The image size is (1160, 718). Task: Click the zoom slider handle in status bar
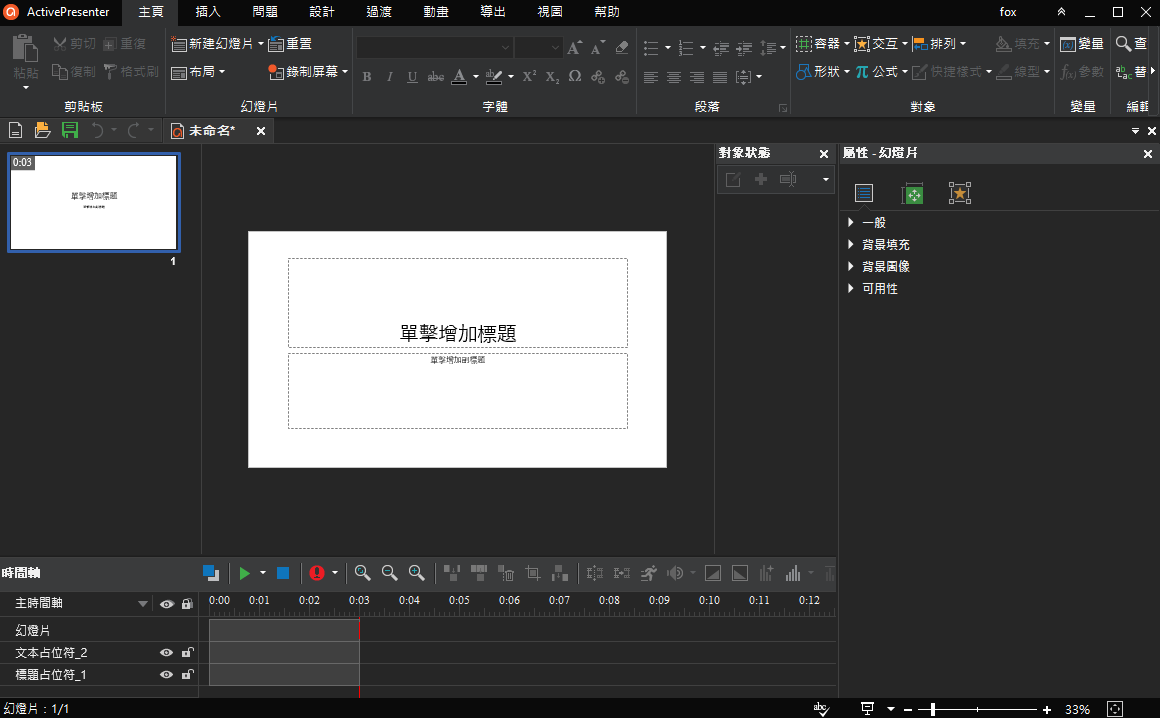click(933, 710)
